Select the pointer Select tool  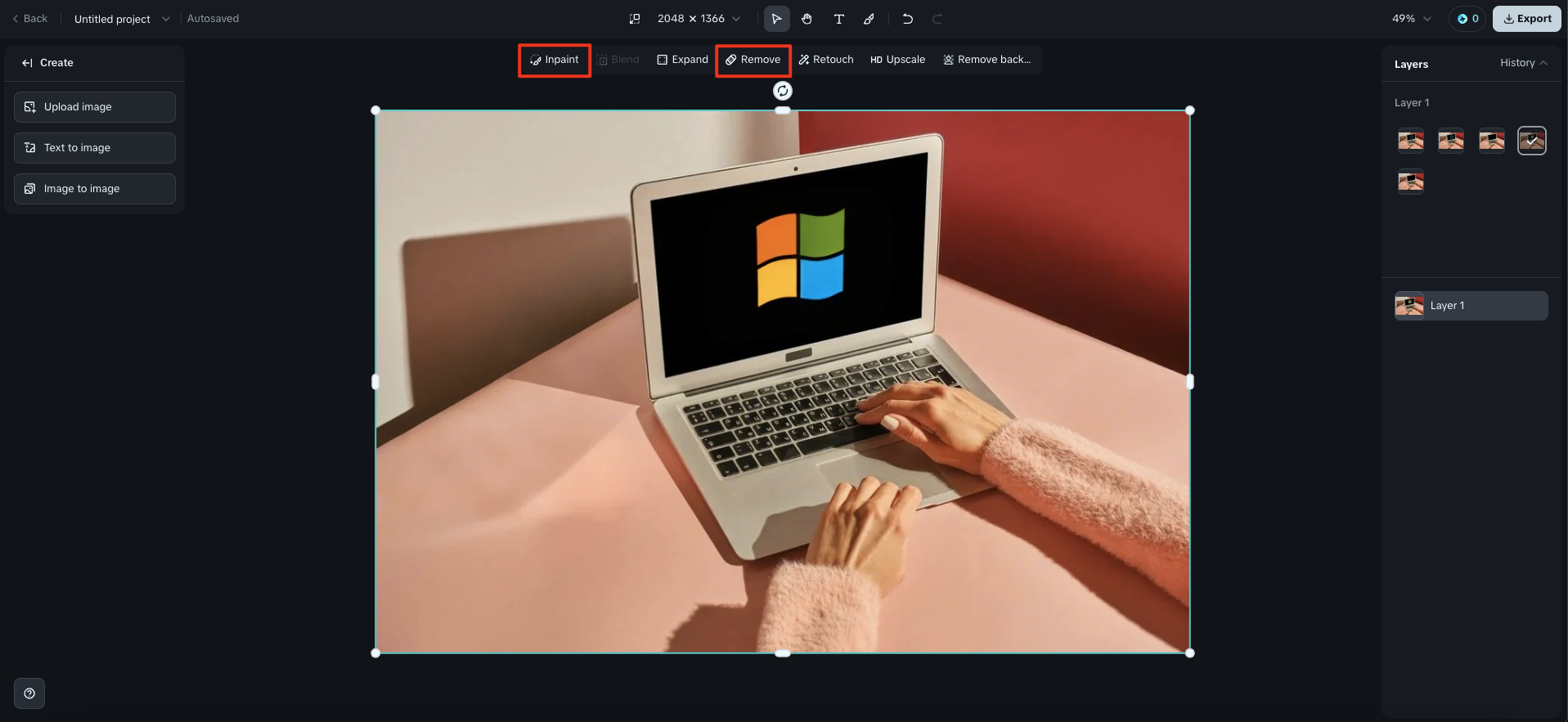click(x=776, y=19)
